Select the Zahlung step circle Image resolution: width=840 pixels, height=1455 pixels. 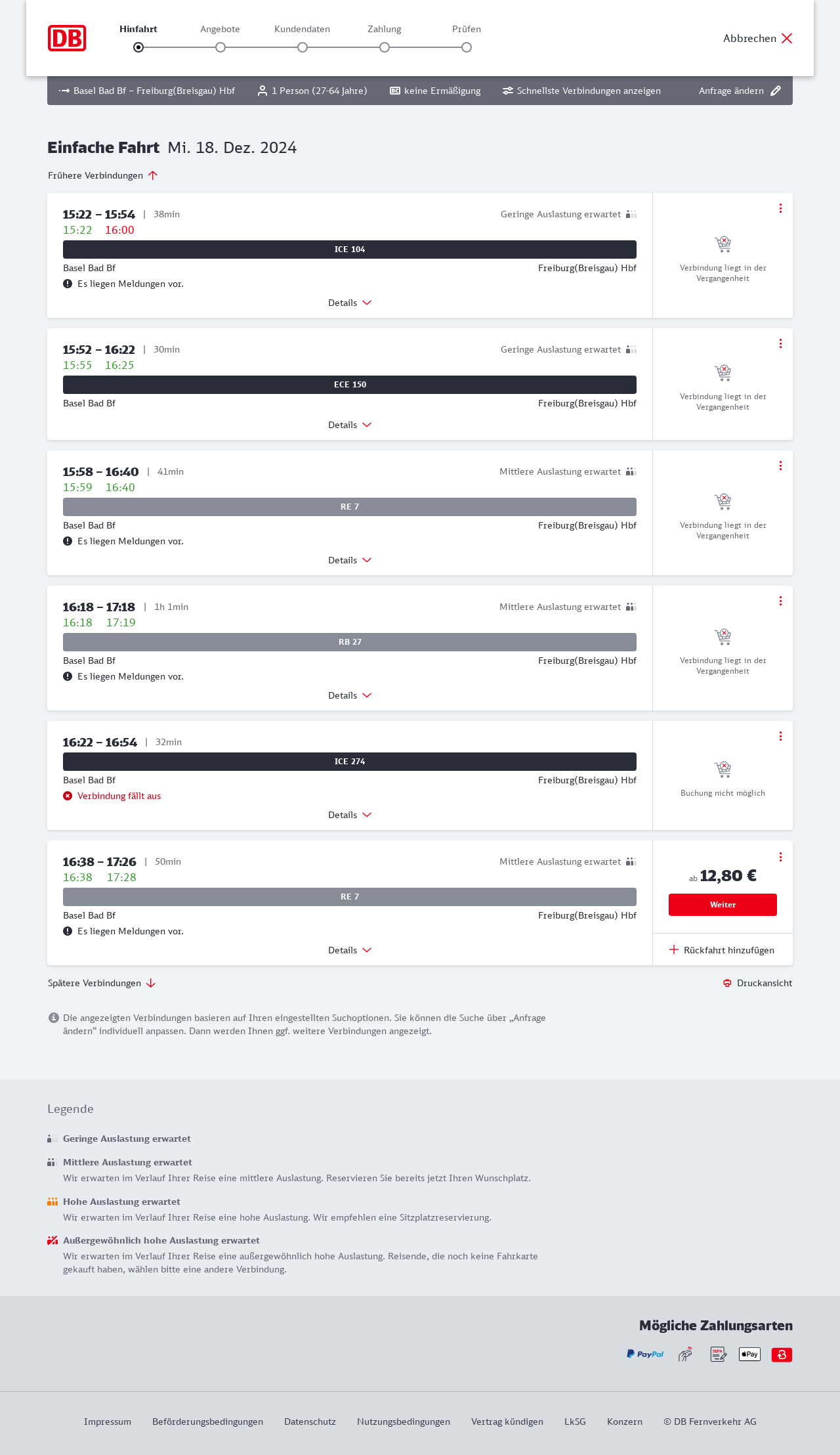click(x=385, y=47)
